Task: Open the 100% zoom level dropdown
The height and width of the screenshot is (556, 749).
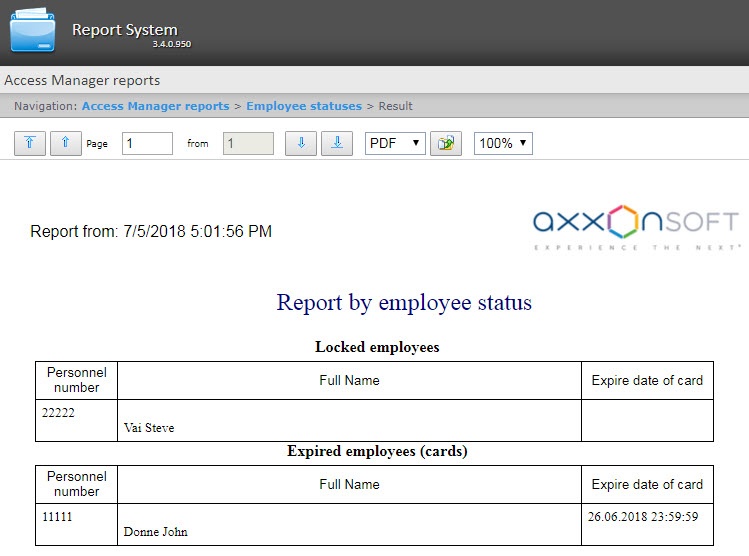Action: (503, 143)
